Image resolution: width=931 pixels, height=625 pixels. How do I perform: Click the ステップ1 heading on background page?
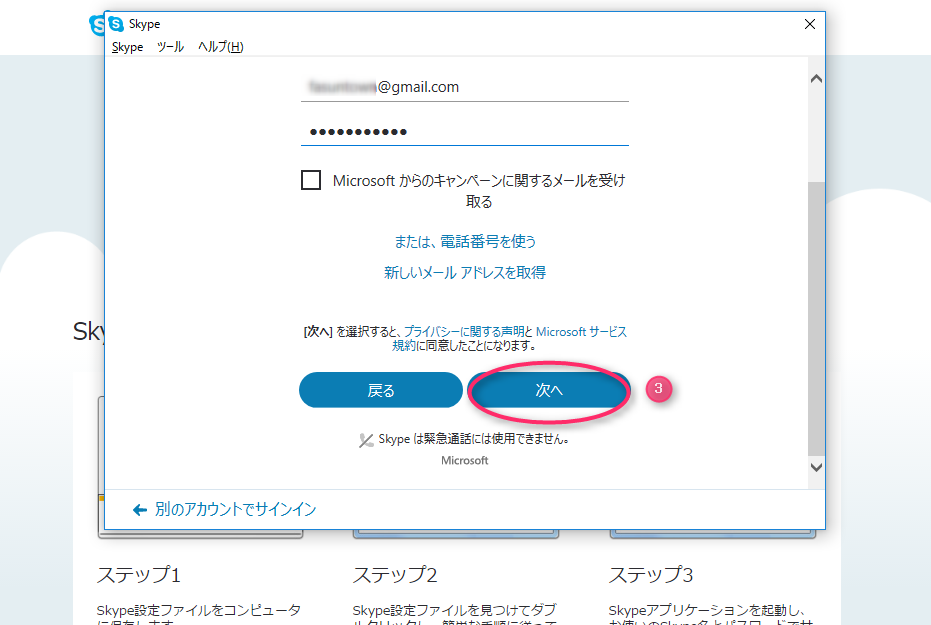pos(138,575)
